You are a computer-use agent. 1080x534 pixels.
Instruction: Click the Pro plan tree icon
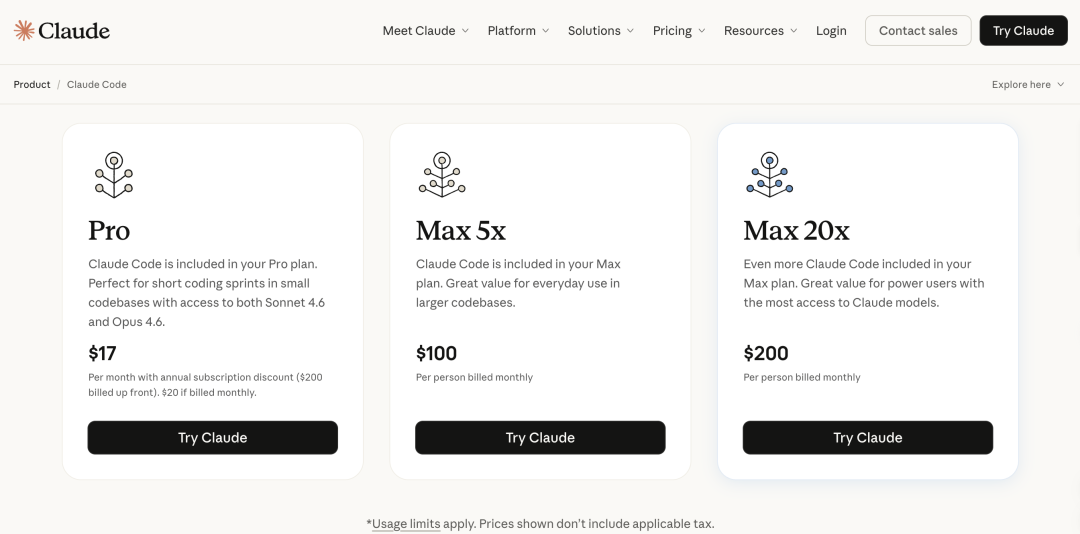tap(114, 175)
